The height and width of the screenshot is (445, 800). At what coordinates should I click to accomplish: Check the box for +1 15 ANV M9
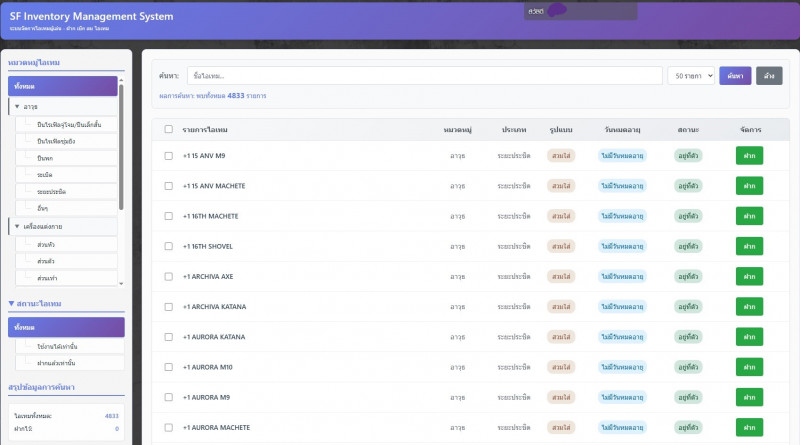tap(168, 156)
